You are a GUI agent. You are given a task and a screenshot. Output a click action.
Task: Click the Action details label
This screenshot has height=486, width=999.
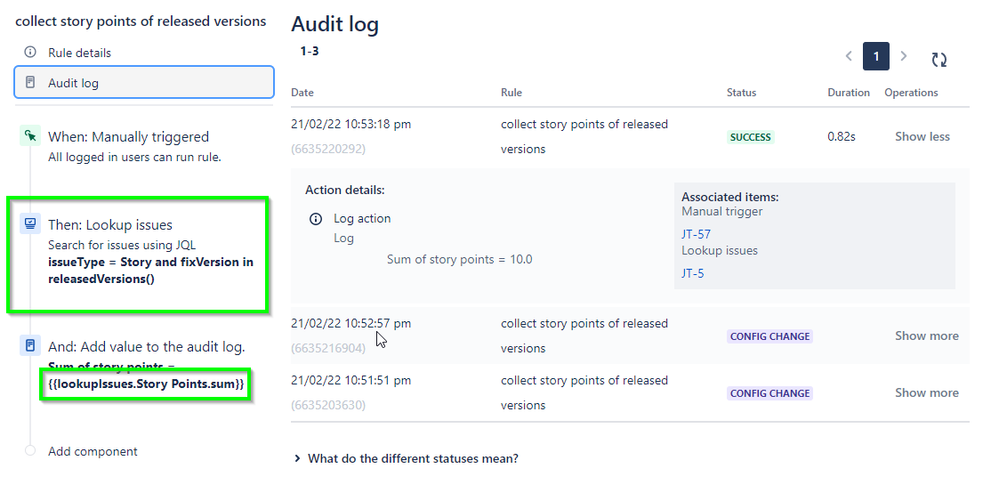tap(345, 190)
